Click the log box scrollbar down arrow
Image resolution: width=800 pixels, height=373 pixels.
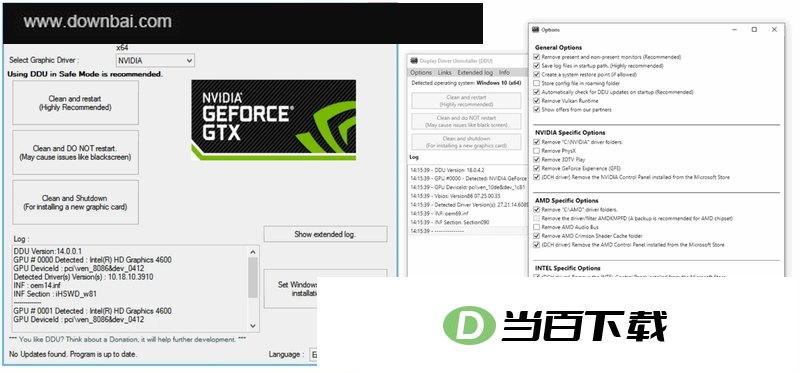pos(253,326)
